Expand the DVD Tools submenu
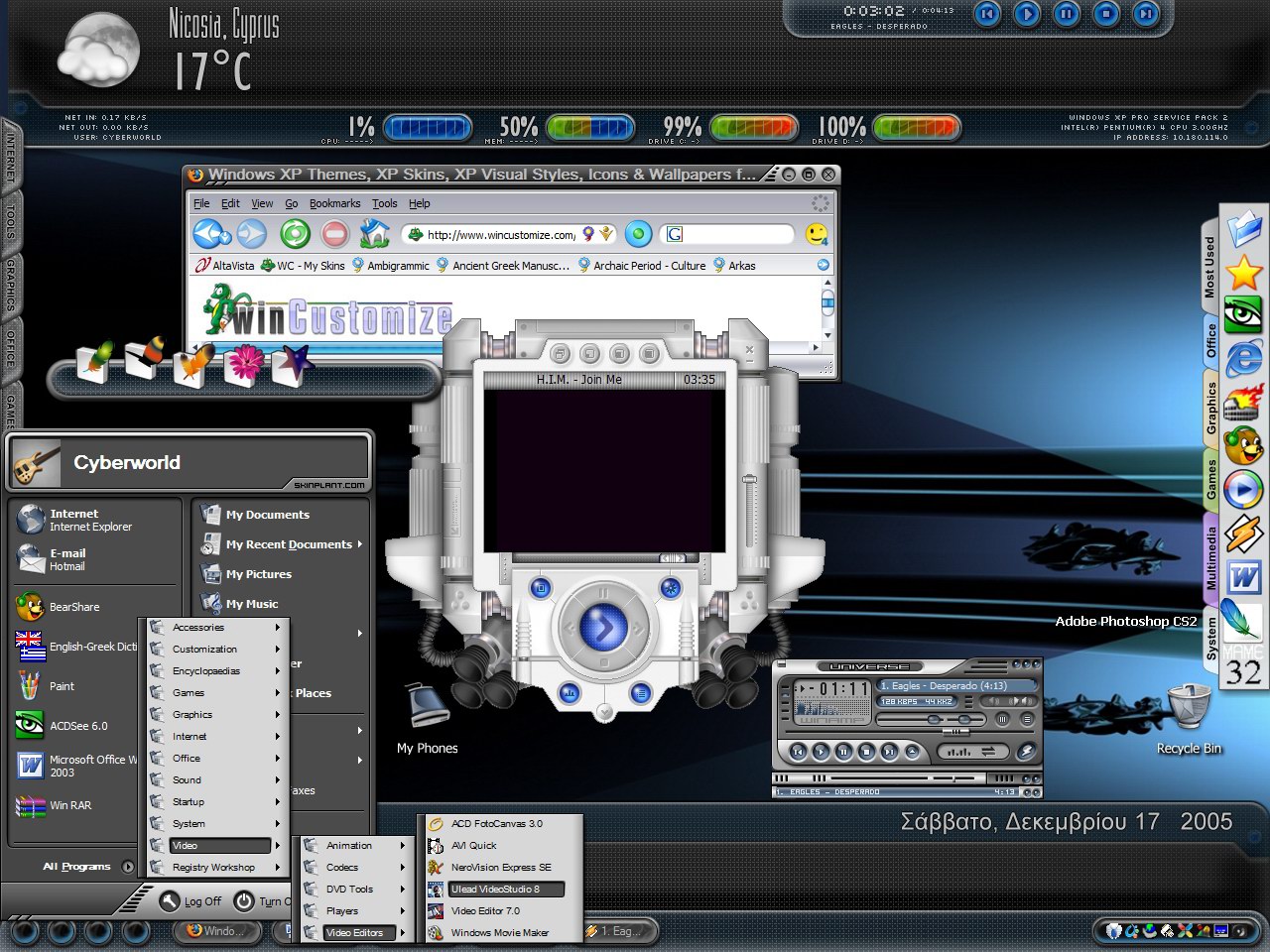 click(x=355, y=889)
